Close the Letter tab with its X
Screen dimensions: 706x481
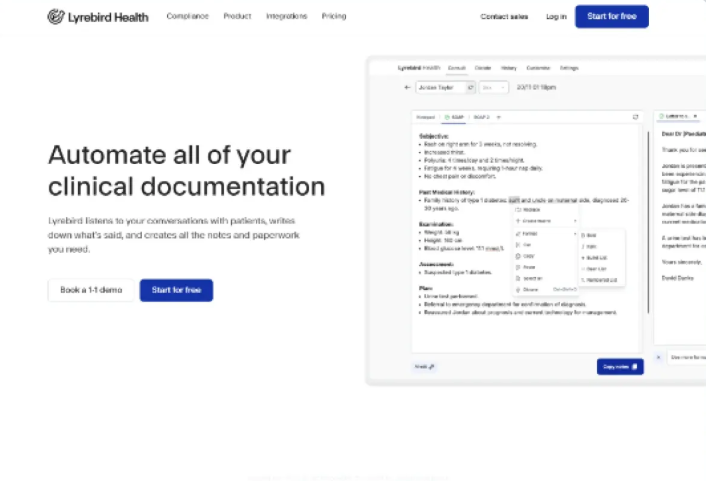click(x=695, y=116)
